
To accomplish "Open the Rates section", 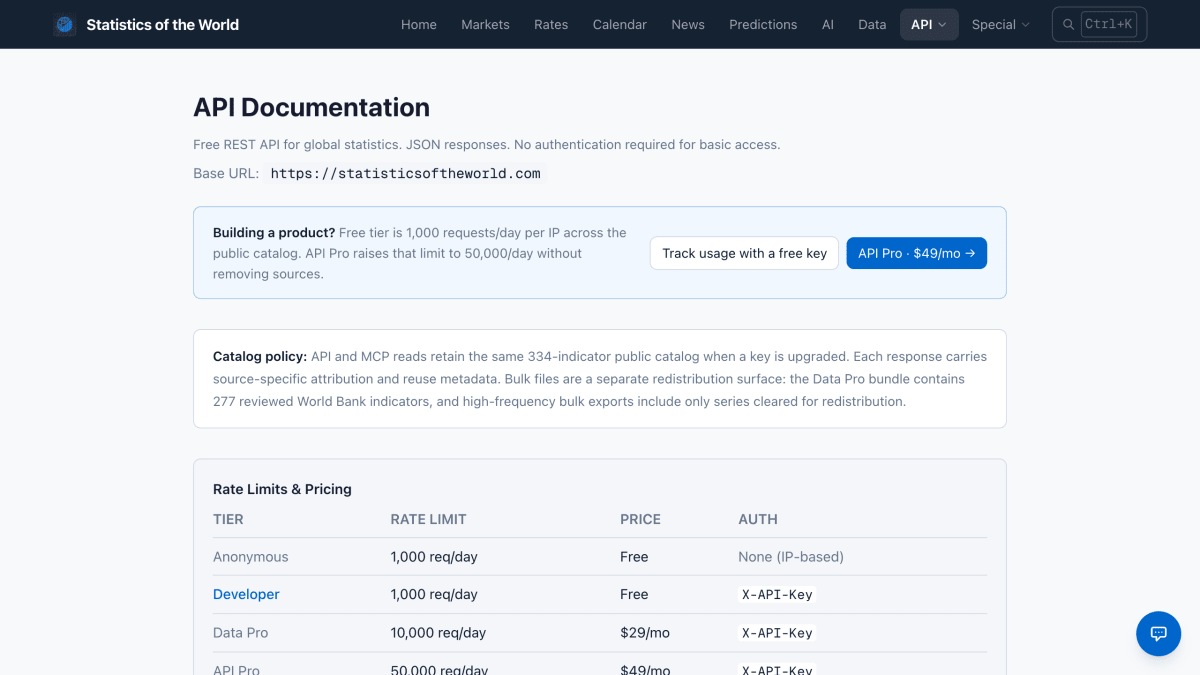I will pyautogui.click(x=551, y=24).
